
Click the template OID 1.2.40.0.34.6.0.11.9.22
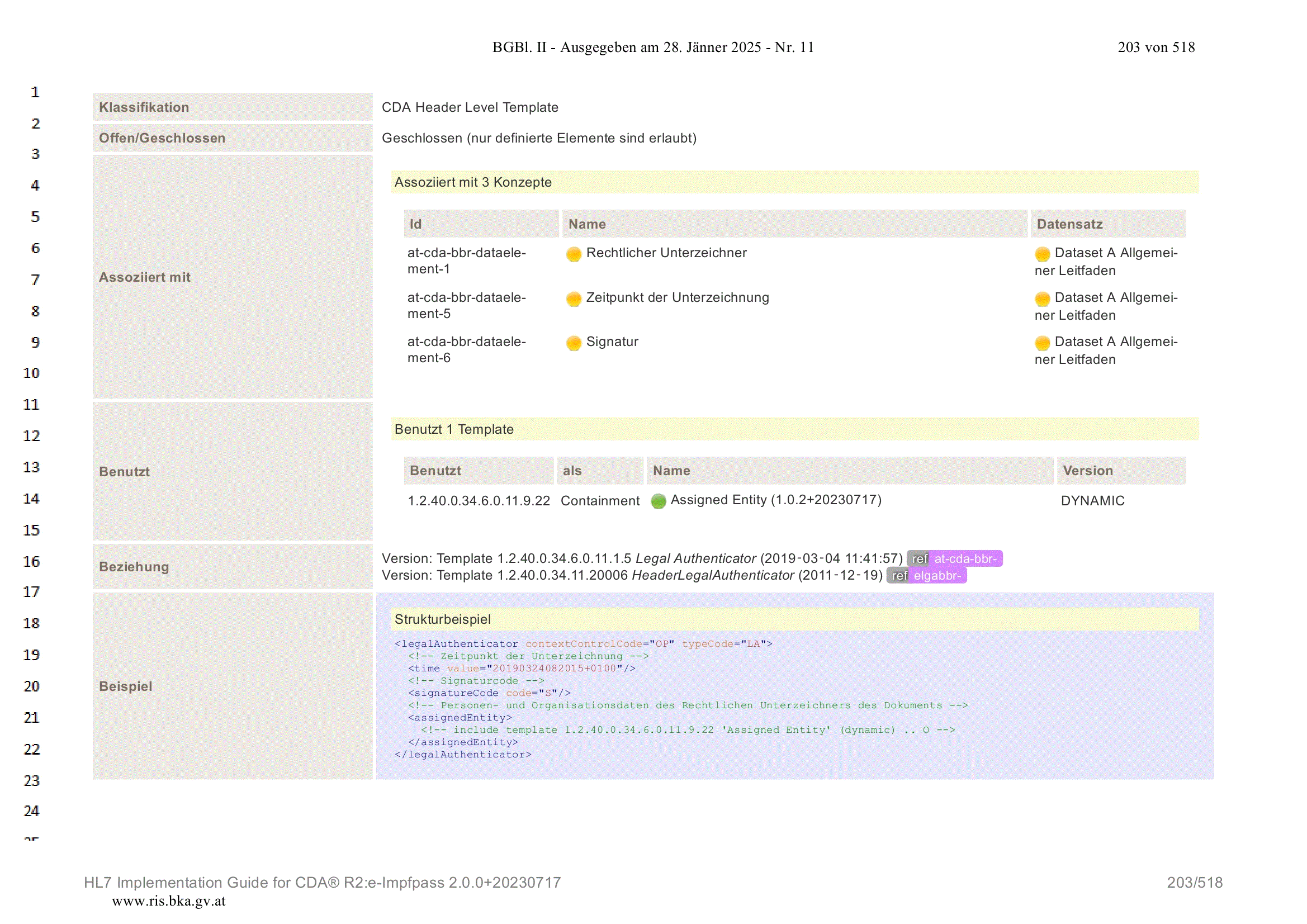coord(479,501)
